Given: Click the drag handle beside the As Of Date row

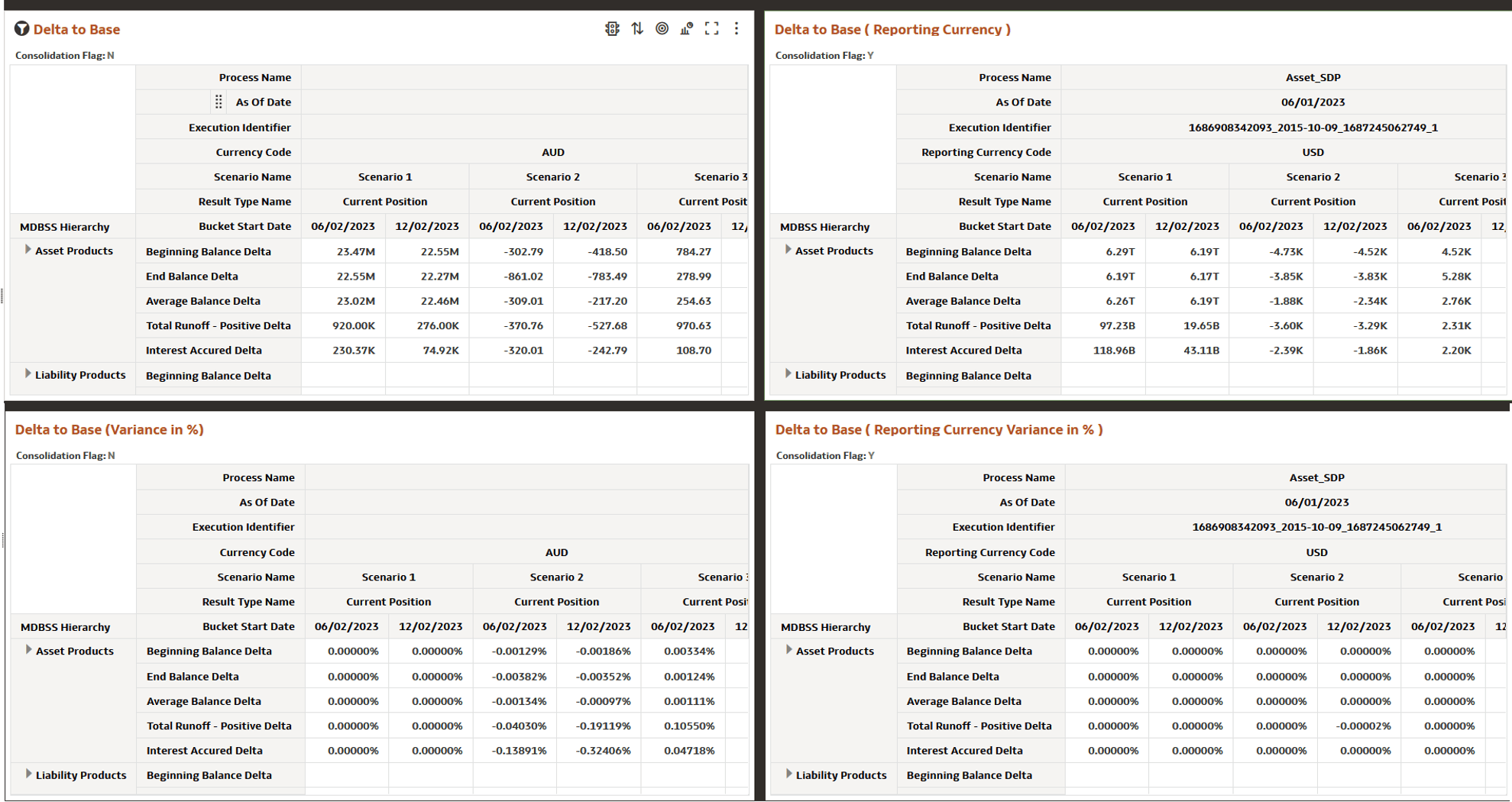Looking at the screenshot, I should click(x=219, y=101).
